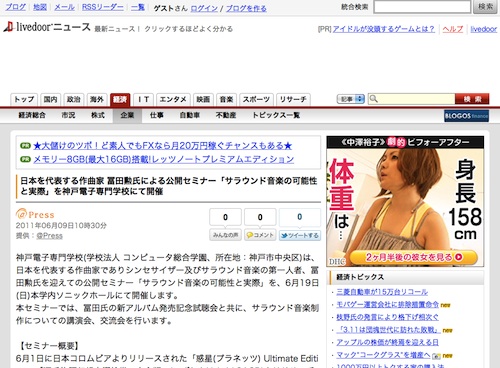Click the みんなの声 button

(225, 235)
